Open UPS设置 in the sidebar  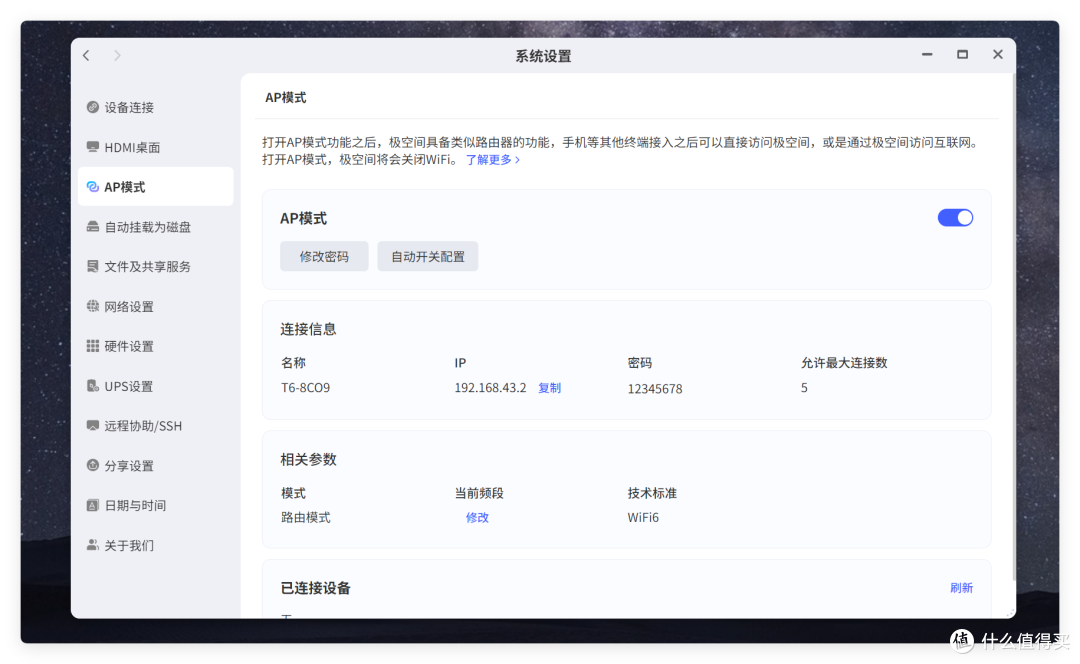(156, 386)
